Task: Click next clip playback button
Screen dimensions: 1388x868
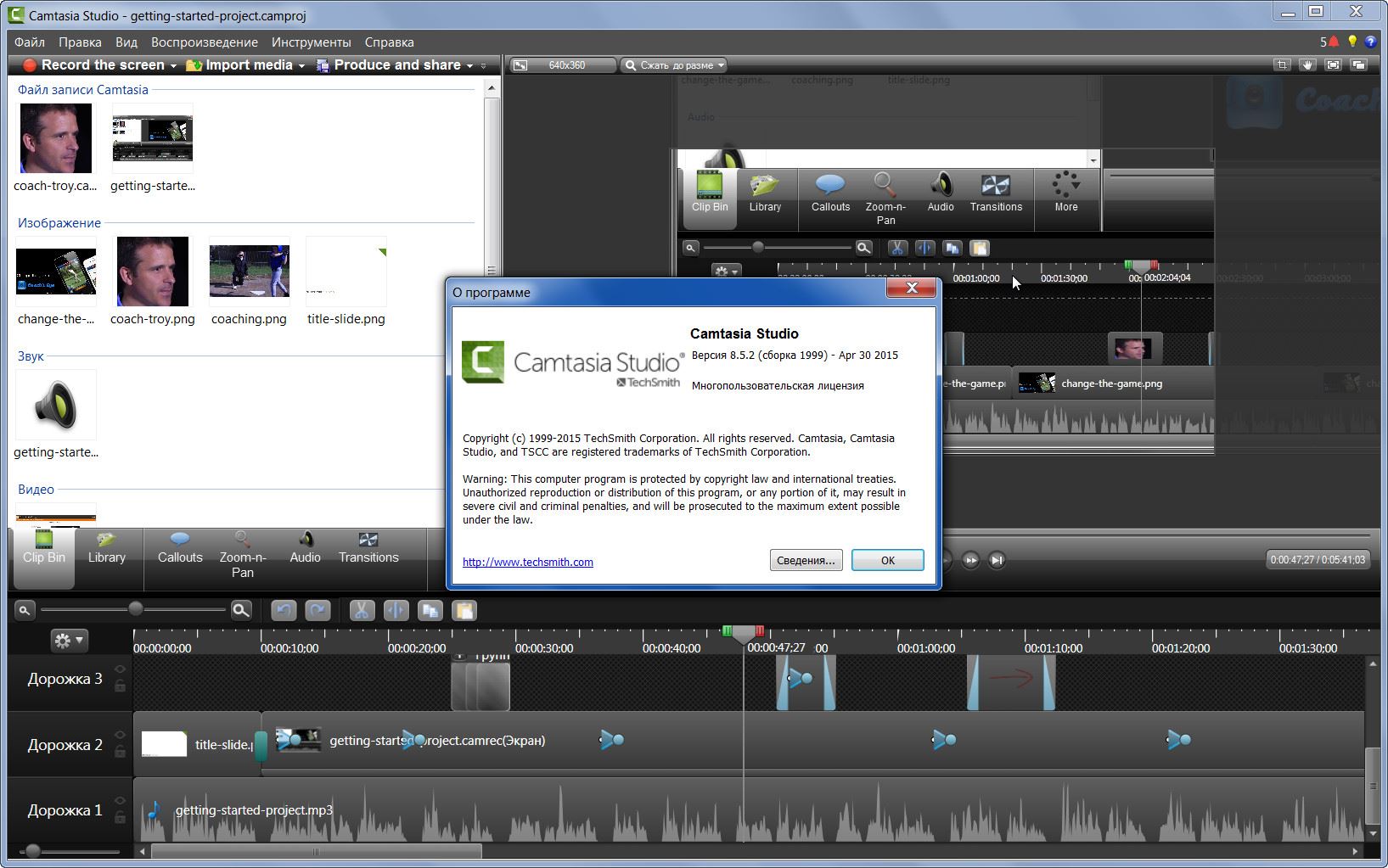Action: pos(997,559)
